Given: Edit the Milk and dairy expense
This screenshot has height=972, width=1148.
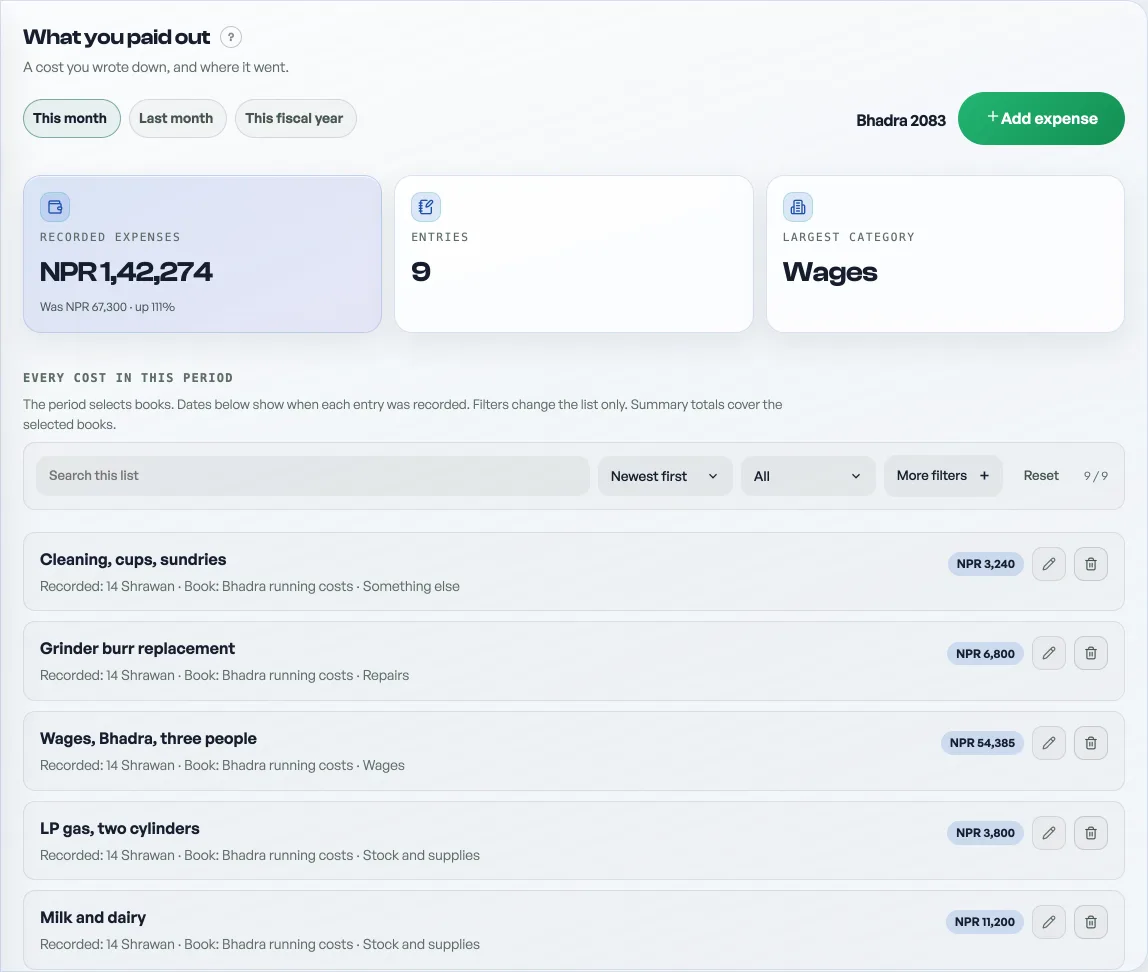Looking at the screenshot, I should (1048, 922).
